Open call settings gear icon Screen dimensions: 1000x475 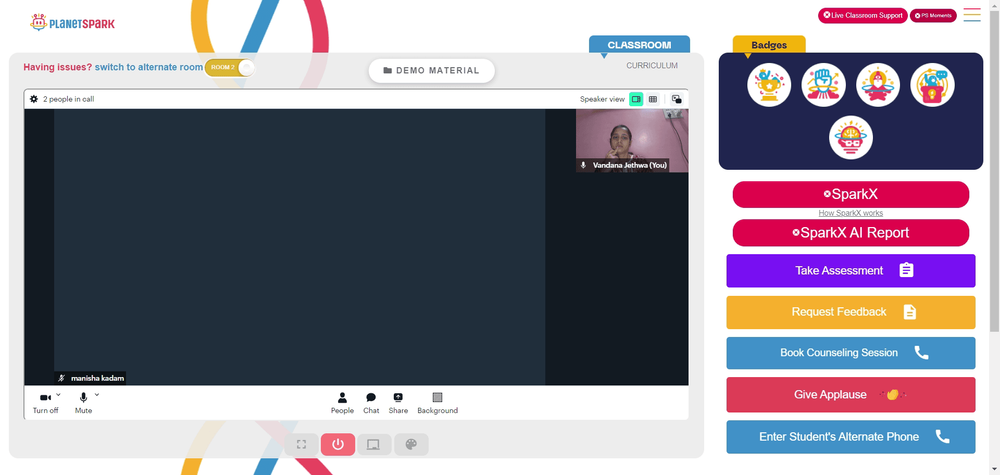point(34,99)
